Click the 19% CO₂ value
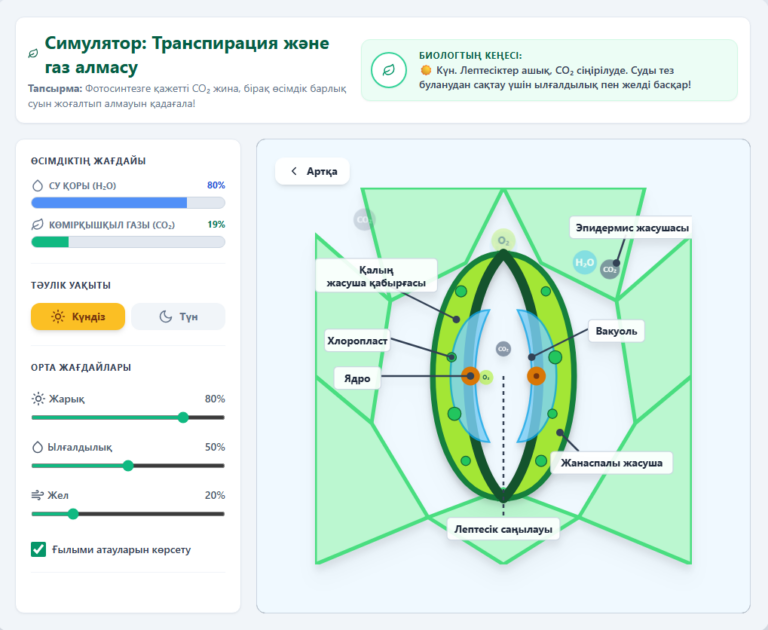 click(216, 224)
